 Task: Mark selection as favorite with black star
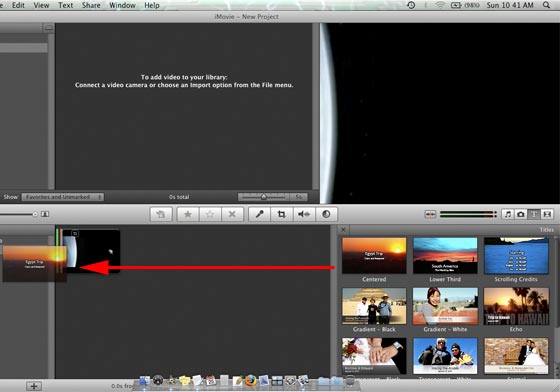tap(188, 214)
